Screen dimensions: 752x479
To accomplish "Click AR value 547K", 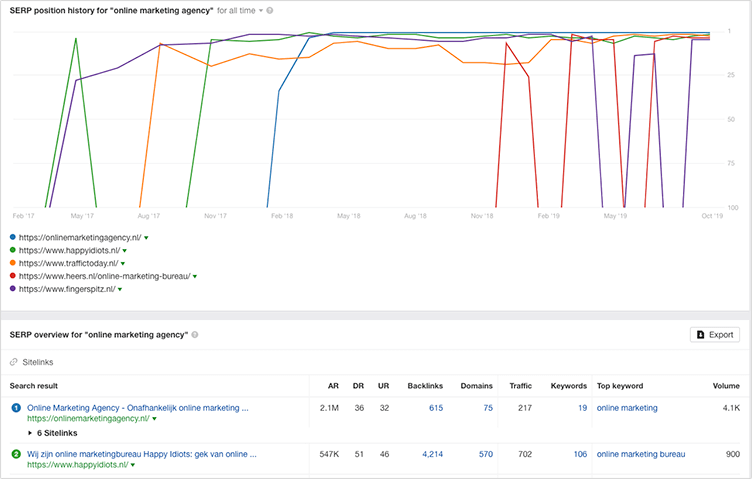I will coord(329,454).
